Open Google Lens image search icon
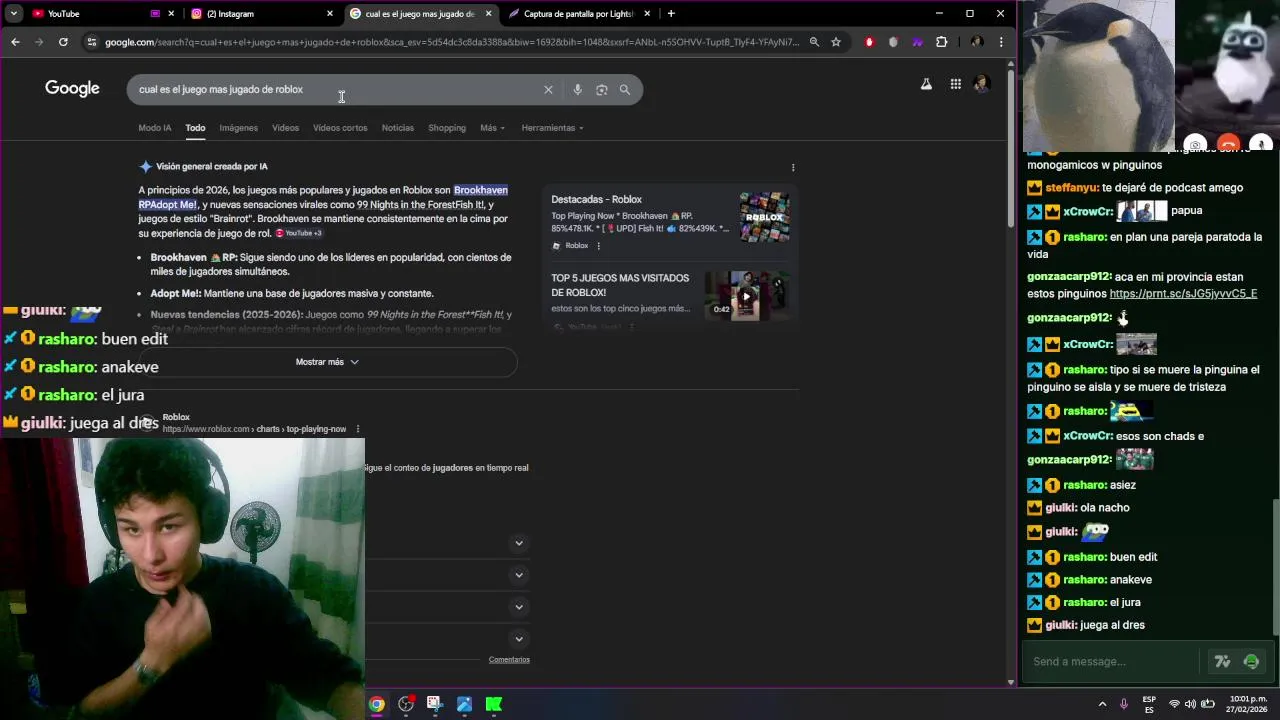This screenshot has height=720, width=1280. [x=601, y=90]
